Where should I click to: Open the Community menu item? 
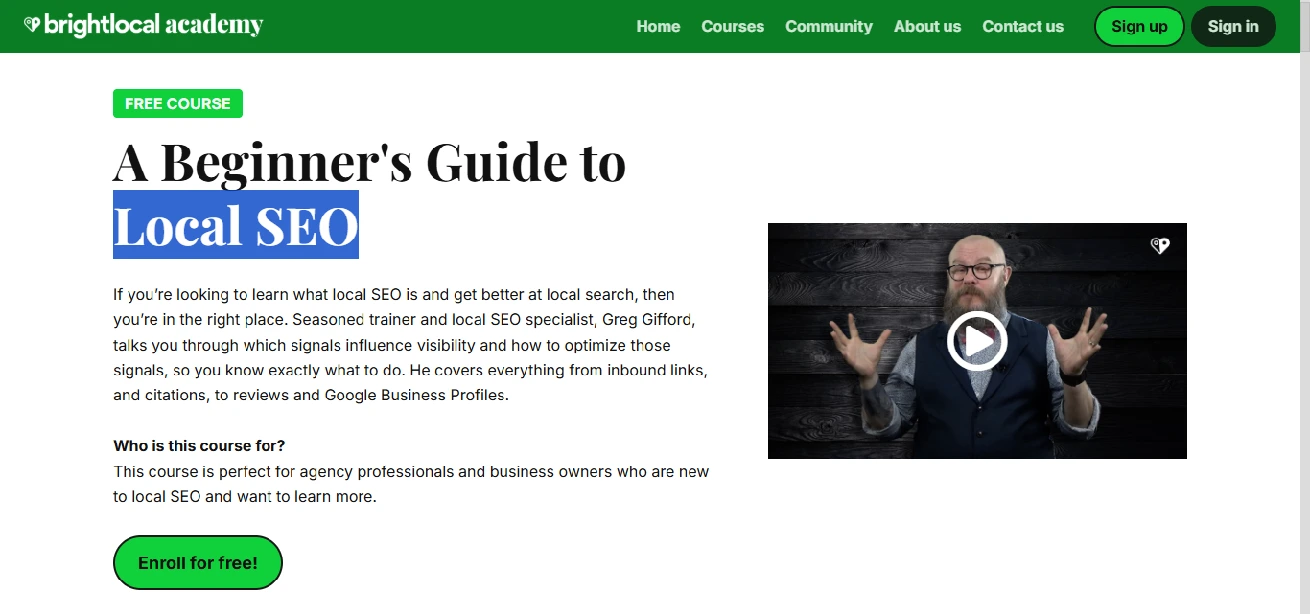coord(829,27)
